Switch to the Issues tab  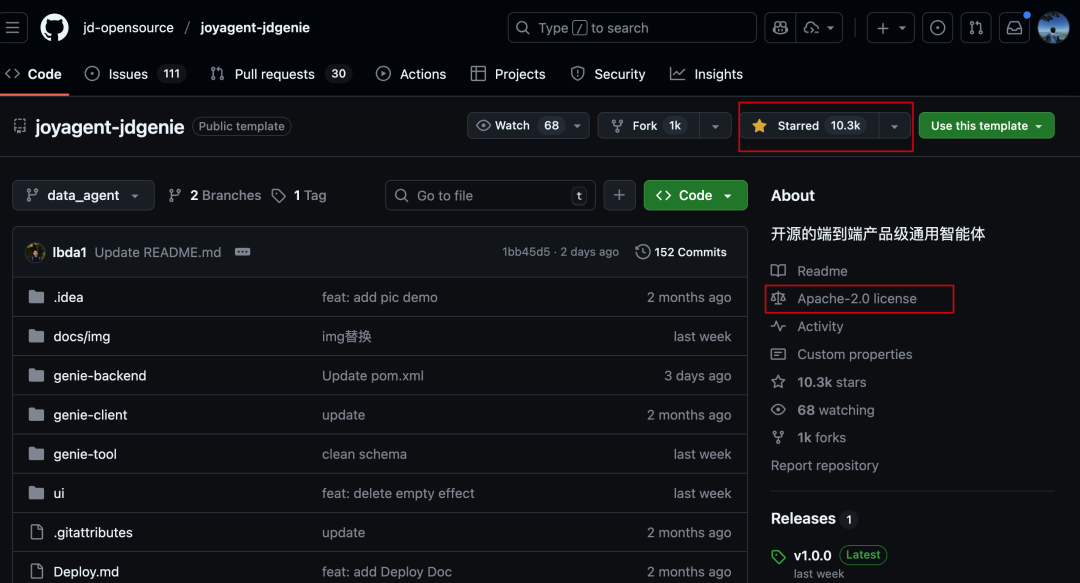(x=135, y=74)
